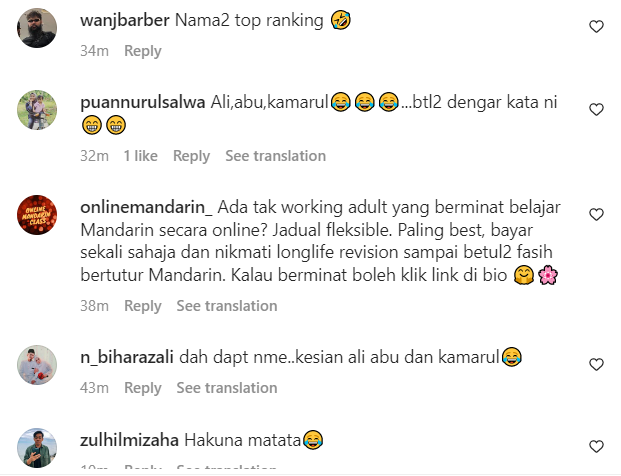Tap heart on puannurulsalwa's comment
621x476 pixels.
pos(596,109)
